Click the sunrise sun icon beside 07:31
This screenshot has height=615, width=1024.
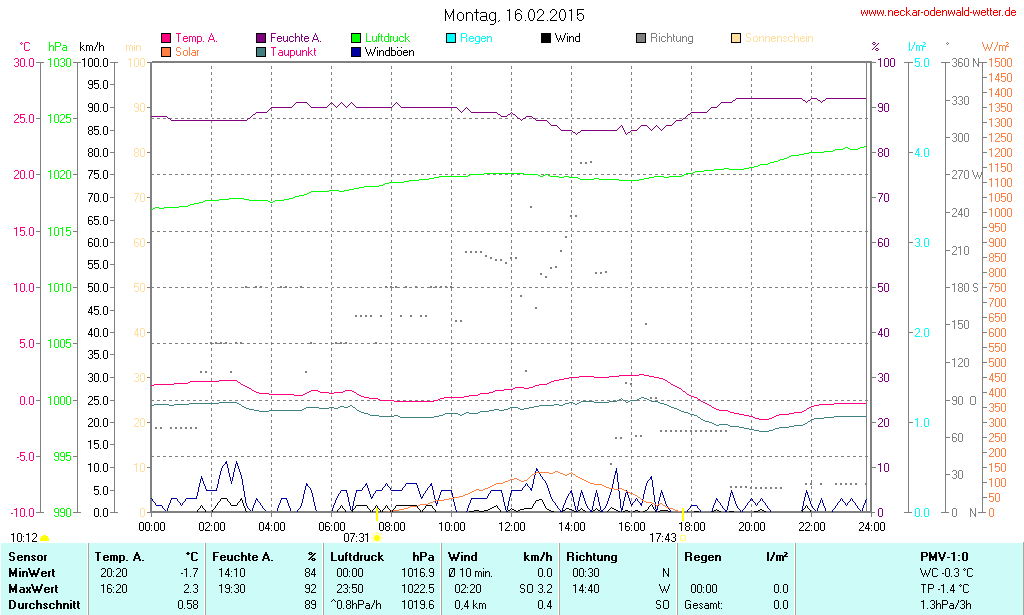(x=377, y=538)
